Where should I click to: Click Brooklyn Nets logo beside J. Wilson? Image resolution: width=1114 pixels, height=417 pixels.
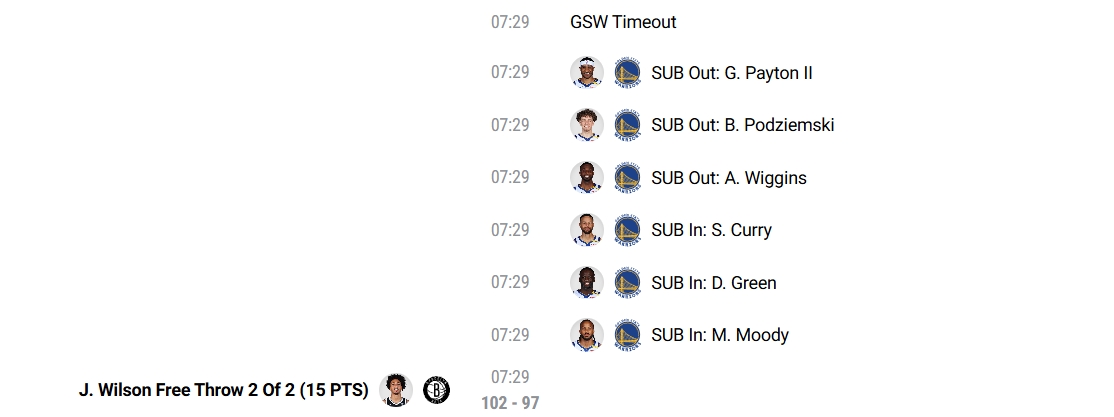point(436,390)
